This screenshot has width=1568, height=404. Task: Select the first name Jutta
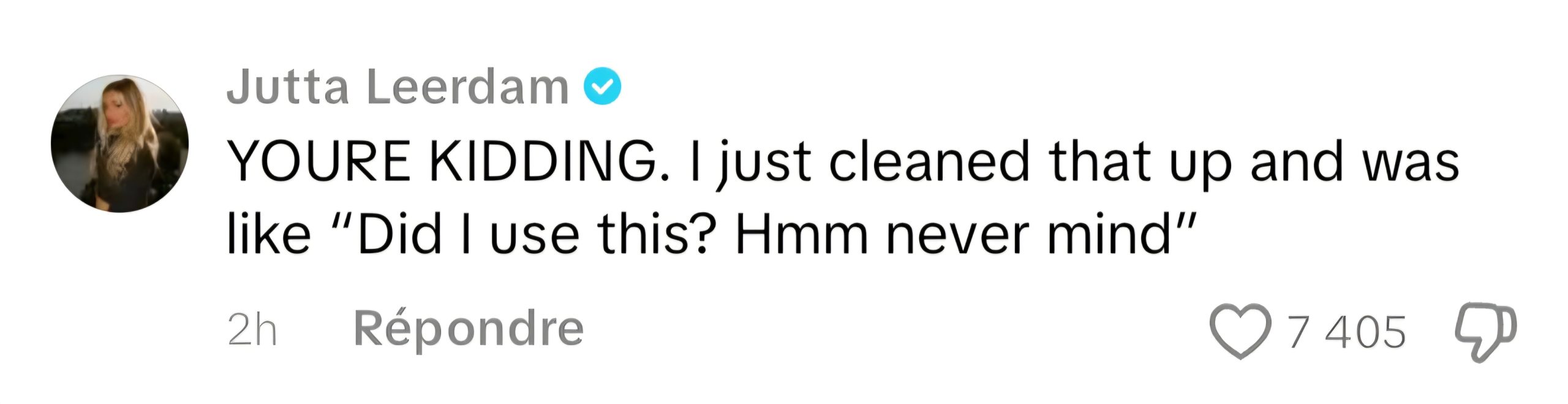(288, 88)
